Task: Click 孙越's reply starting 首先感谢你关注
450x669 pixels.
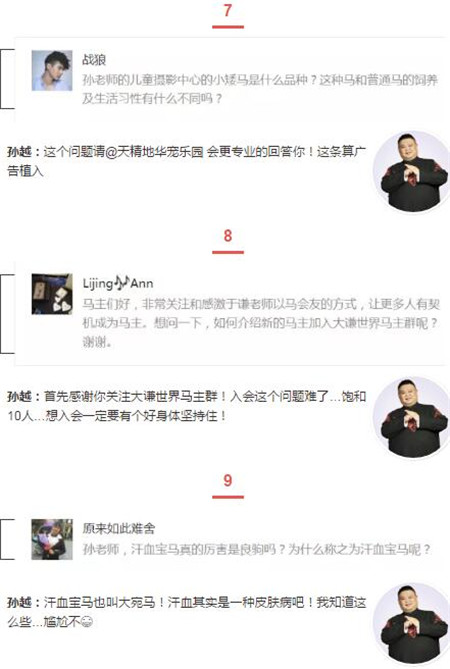Action: 186,406
